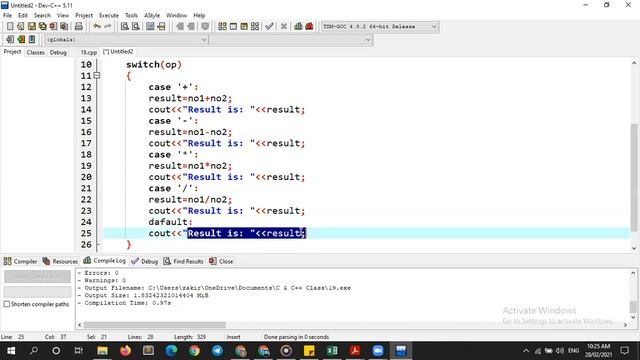This screenshot has width=640, height=360.
Task: Open Find using the first magnifier icon
Action: point(125,27)
